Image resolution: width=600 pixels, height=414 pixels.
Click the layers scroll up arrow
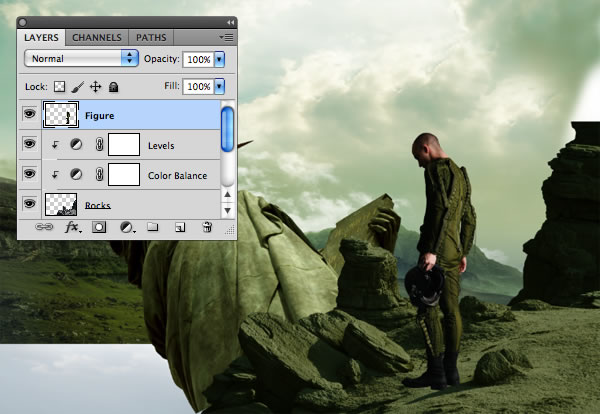227,195
